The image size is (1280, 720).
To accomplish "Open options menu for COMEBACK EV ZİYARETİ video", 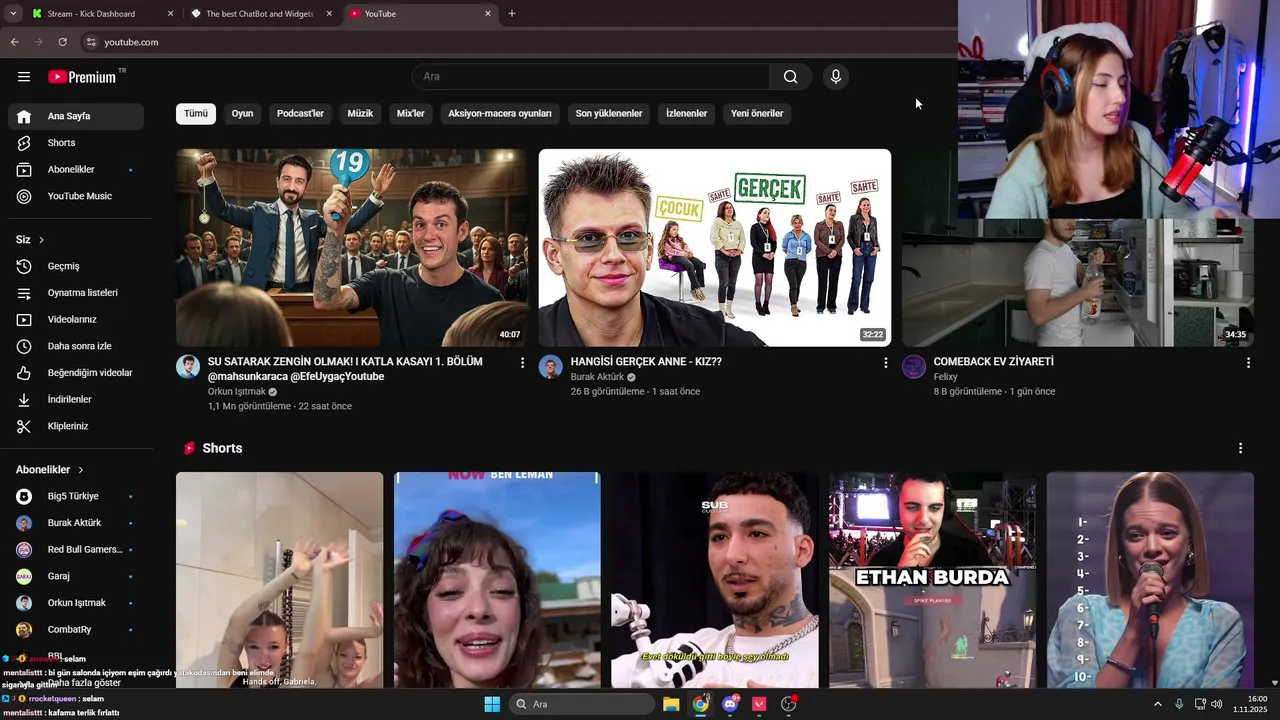I will click(x=1248, y=363).
